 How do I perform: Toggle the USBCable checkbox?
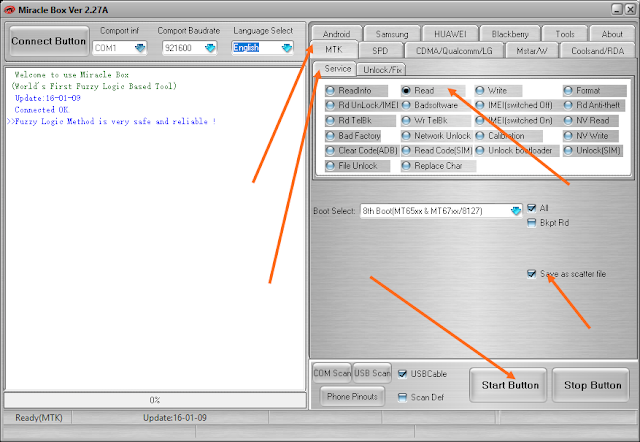[x=402, y=374]
